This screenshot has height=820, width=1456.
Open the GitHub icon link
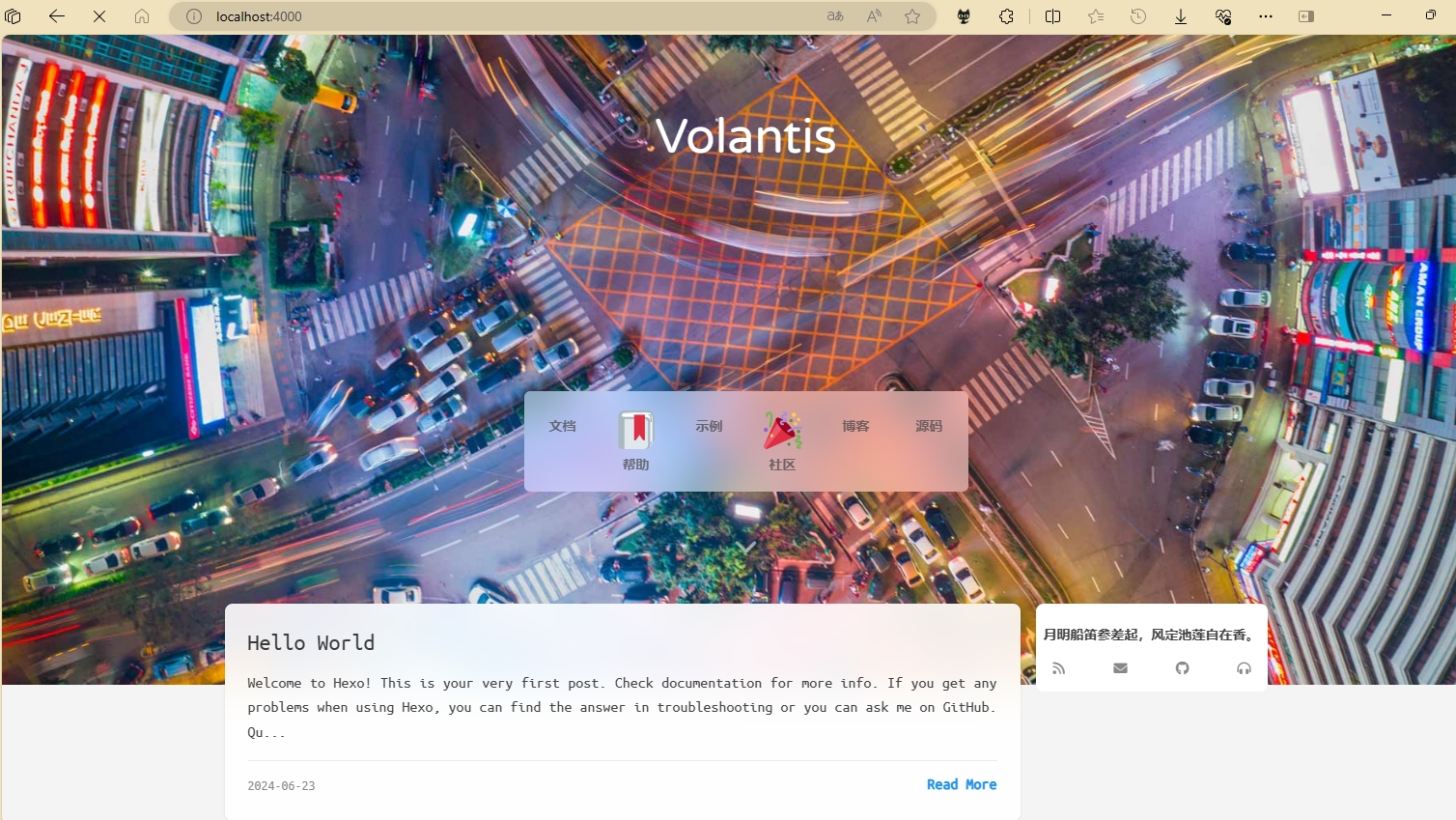[1182, 668]
